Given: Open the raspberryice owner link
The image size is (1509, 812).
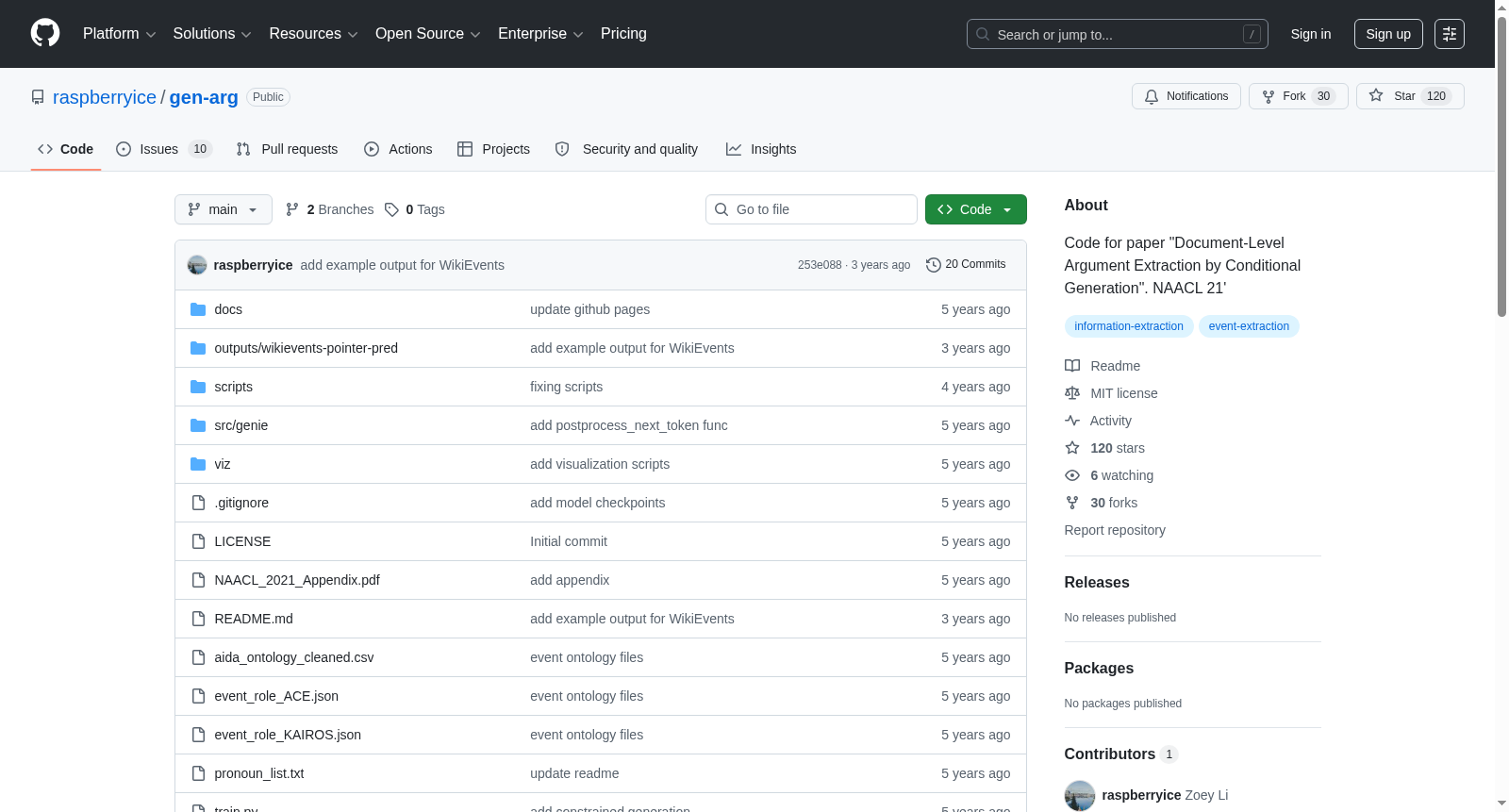Looking at the screenshot, I should pos(105,97).
